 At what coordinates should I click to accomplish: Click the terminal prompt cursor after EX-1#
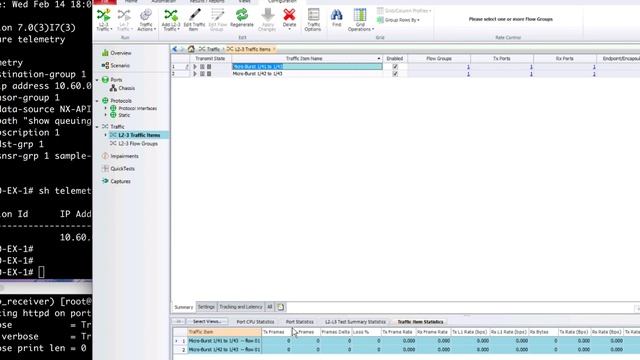coord(41,272)
